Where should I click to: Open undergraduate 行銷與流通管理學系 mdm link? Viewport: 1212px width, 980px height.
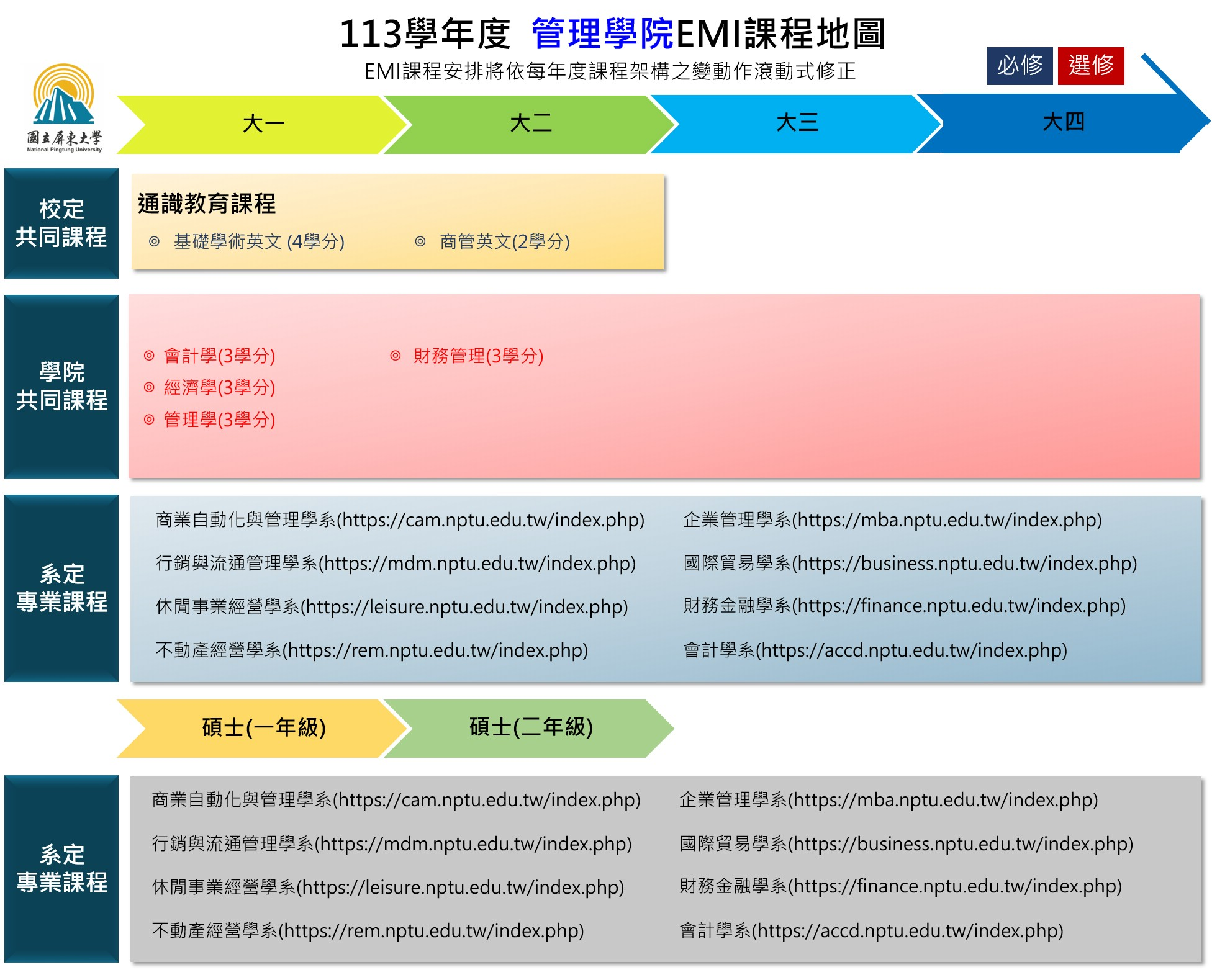tap(396, 563)
